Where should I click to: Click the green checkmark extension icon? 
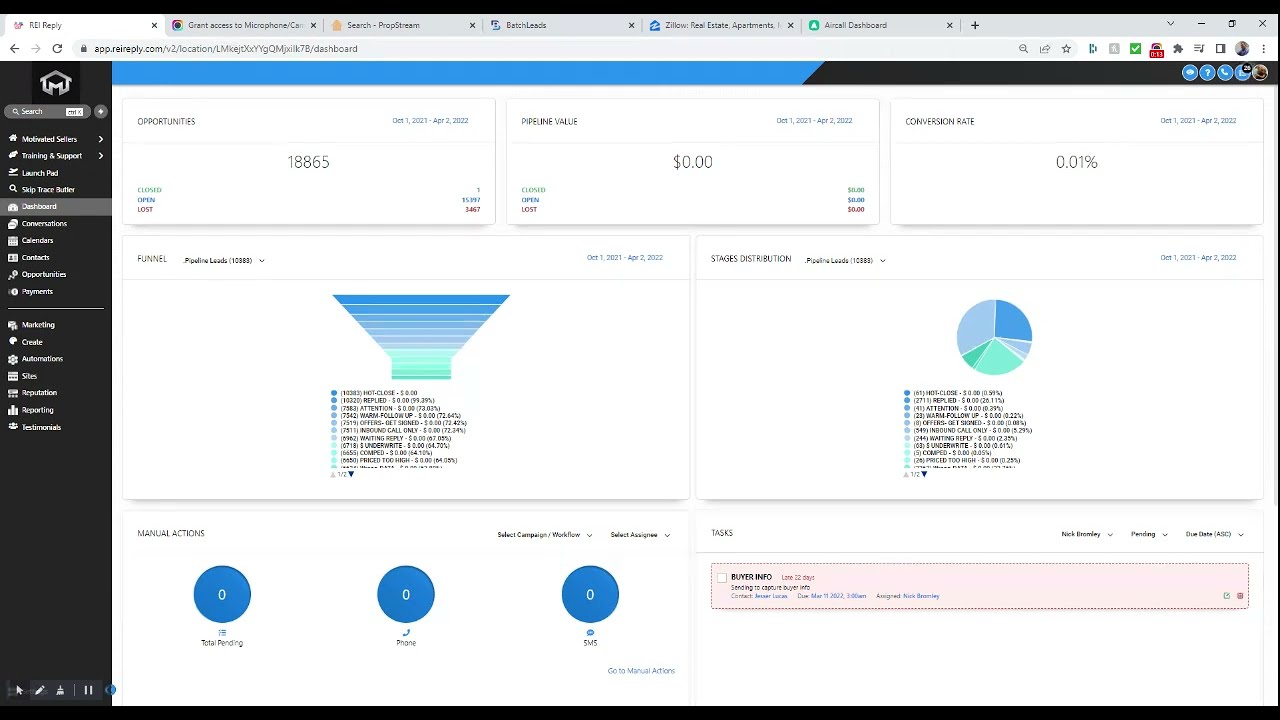tap(1135, 49)
